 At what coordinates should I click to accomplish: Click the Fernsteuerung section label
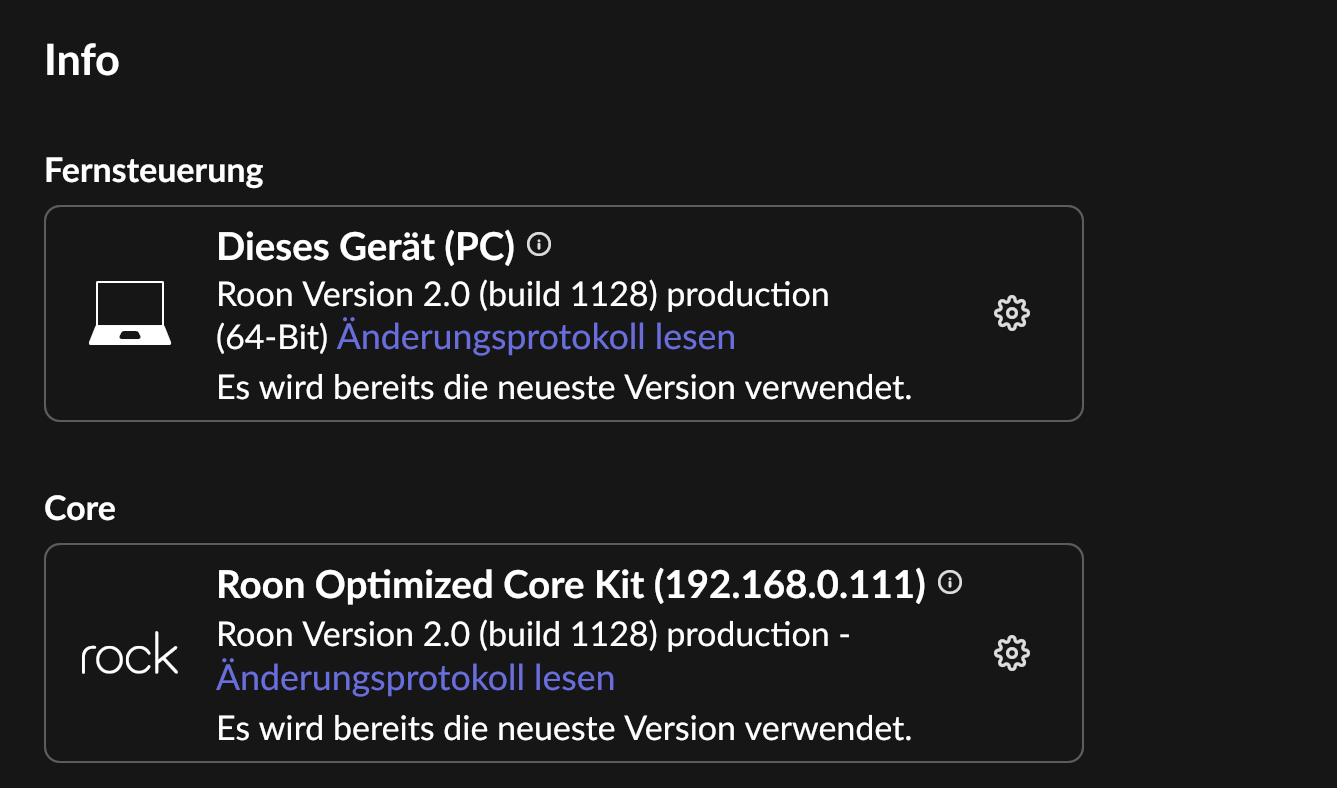coord(154,170)
